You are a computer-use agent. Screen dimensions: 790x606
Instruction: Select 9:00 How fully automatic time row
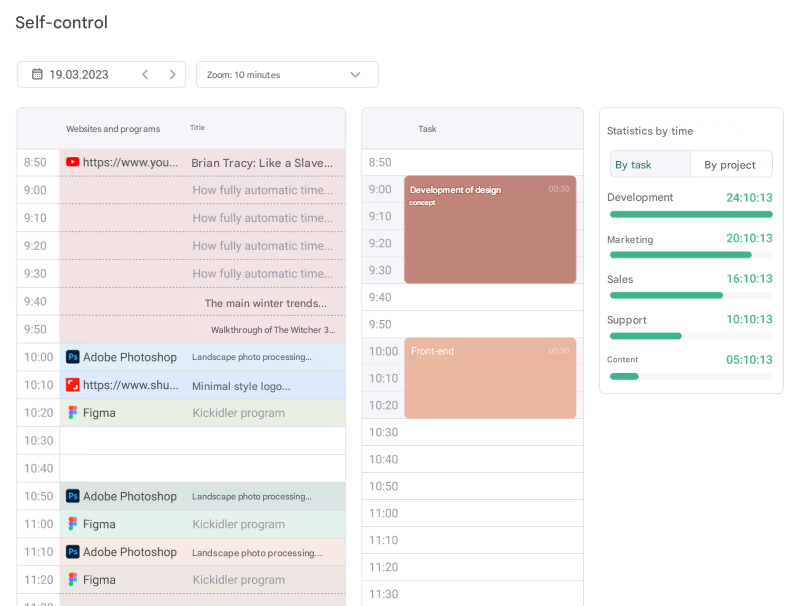(202, 190)
